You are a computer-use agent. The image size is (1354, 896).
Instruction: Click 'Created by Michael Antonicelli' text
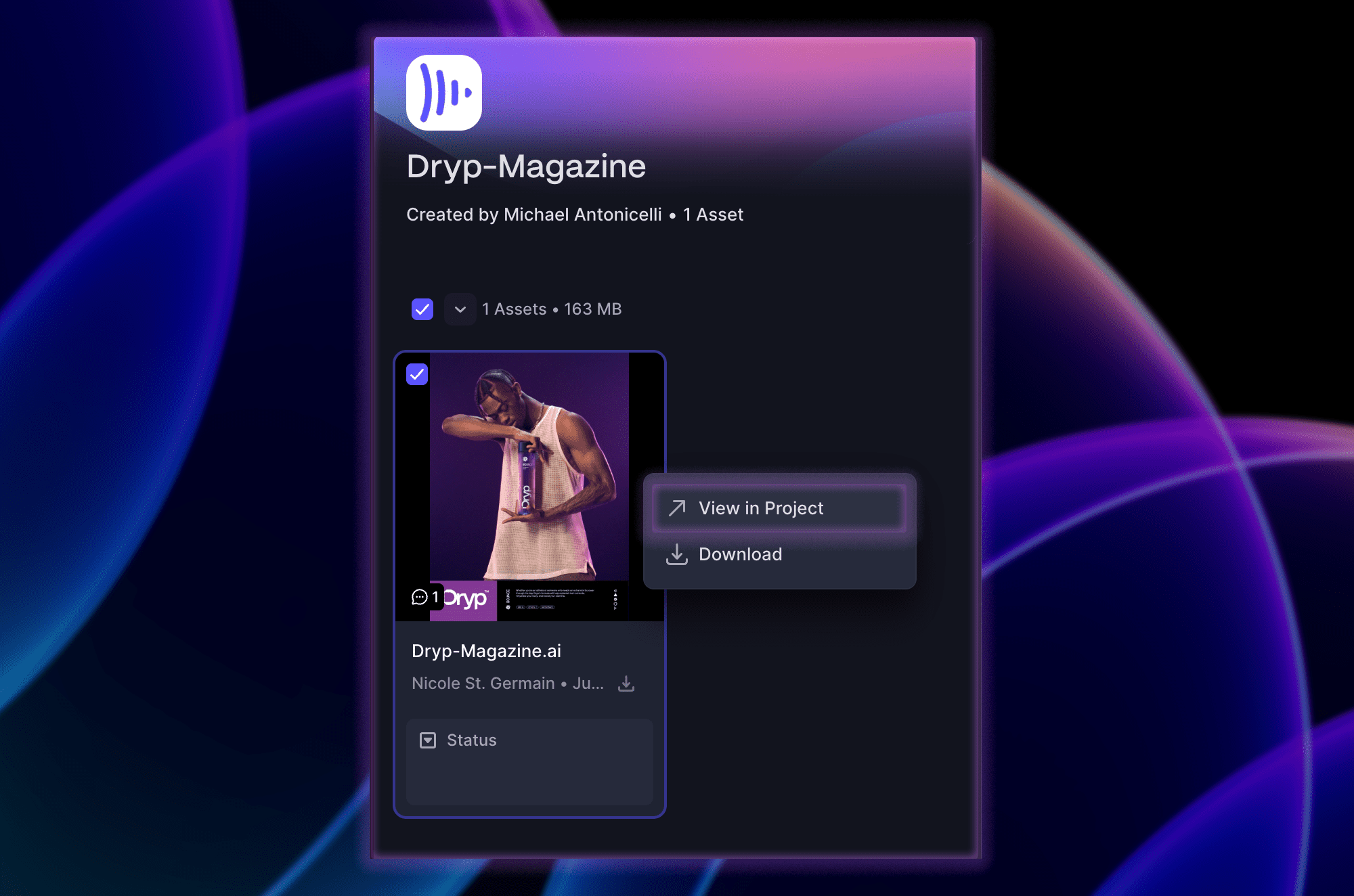tap(534, 215)
